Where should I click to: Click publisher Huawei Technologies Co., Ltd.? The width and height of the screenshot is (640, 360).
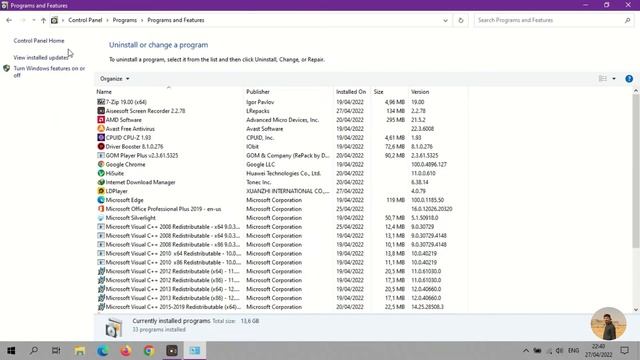[284, 173]
